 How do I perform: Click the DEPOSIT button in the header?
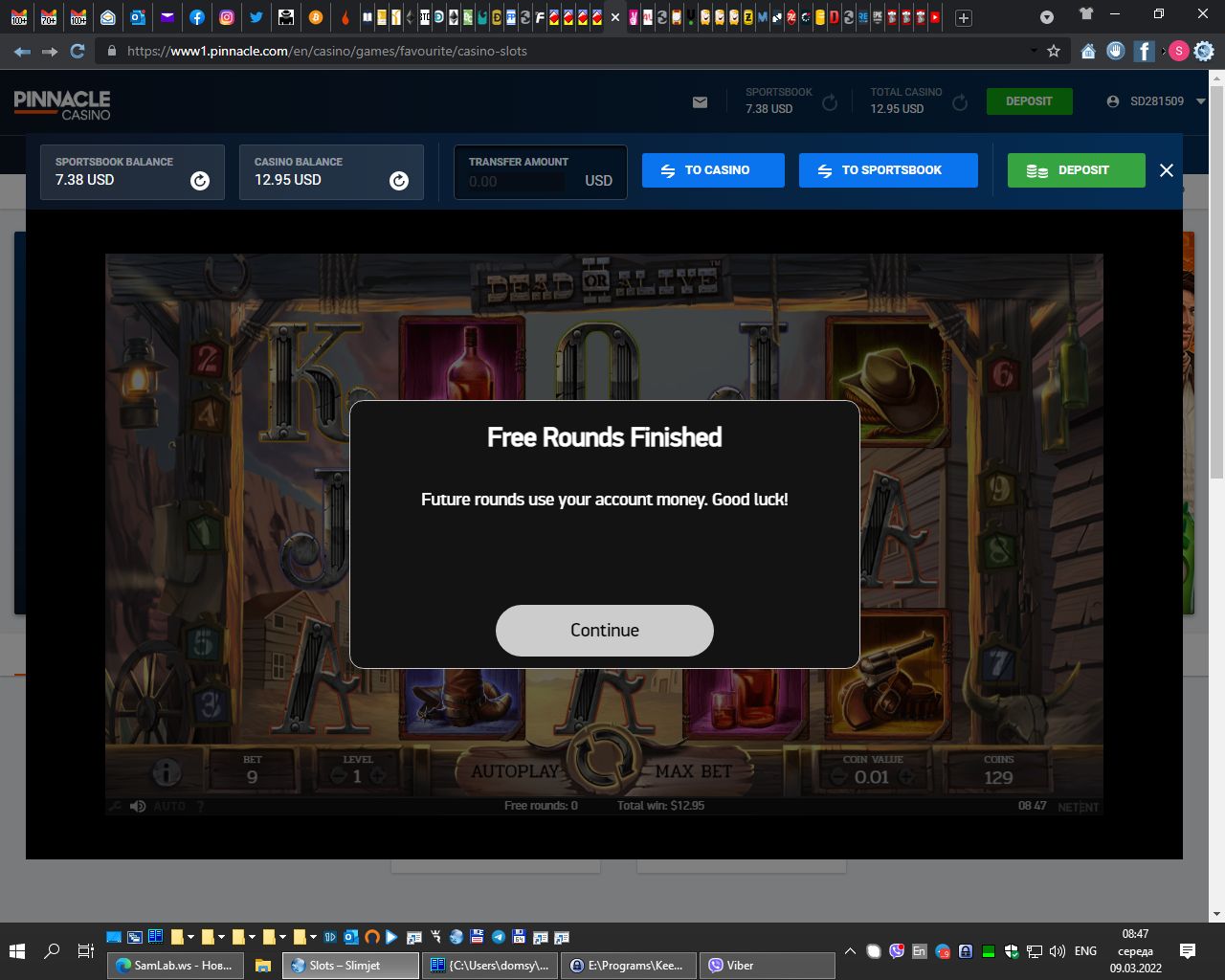tap(1029, 101)
